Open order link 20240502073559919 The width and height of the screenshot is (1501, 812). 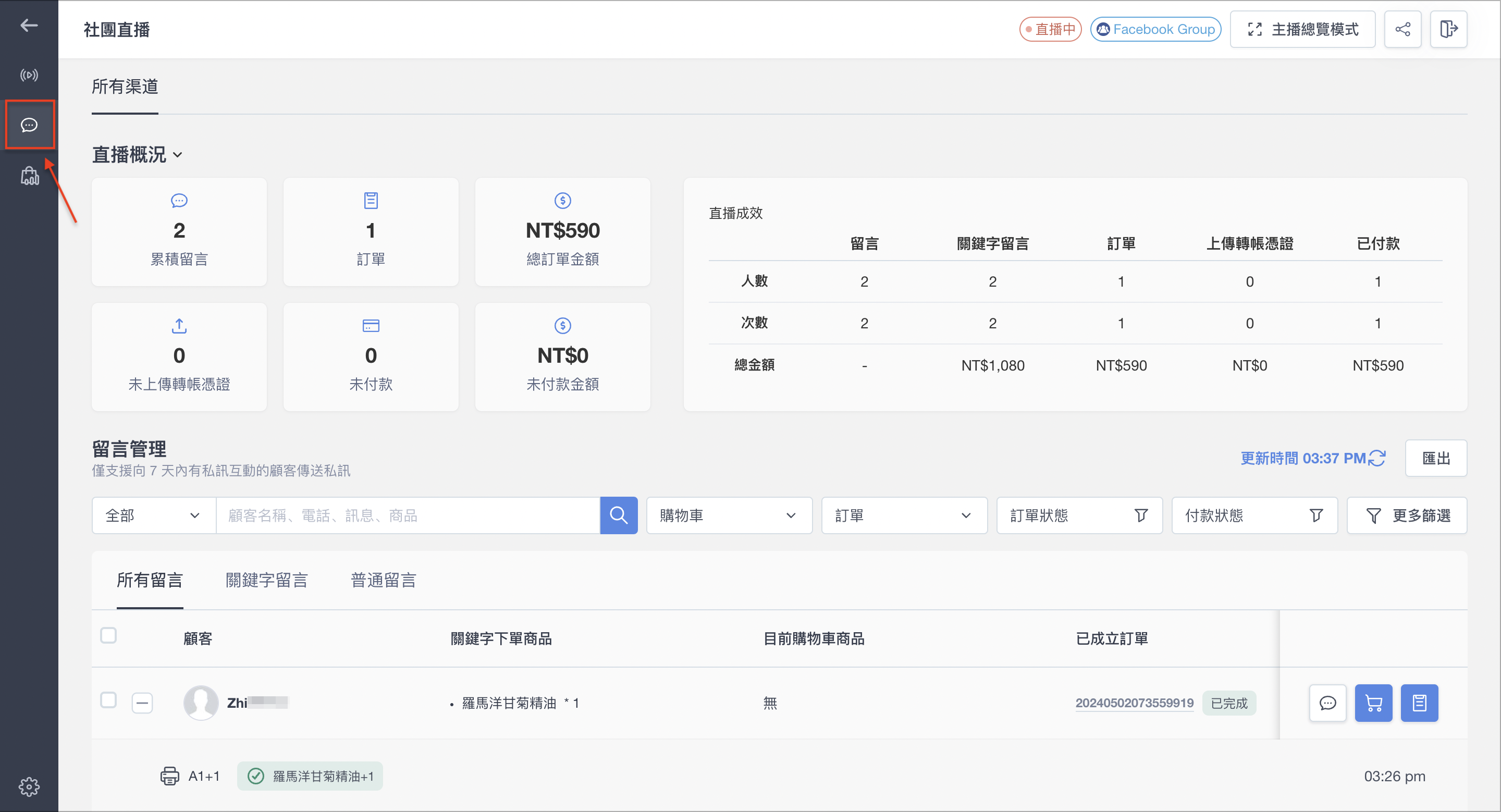click(x=1134, y=703)
